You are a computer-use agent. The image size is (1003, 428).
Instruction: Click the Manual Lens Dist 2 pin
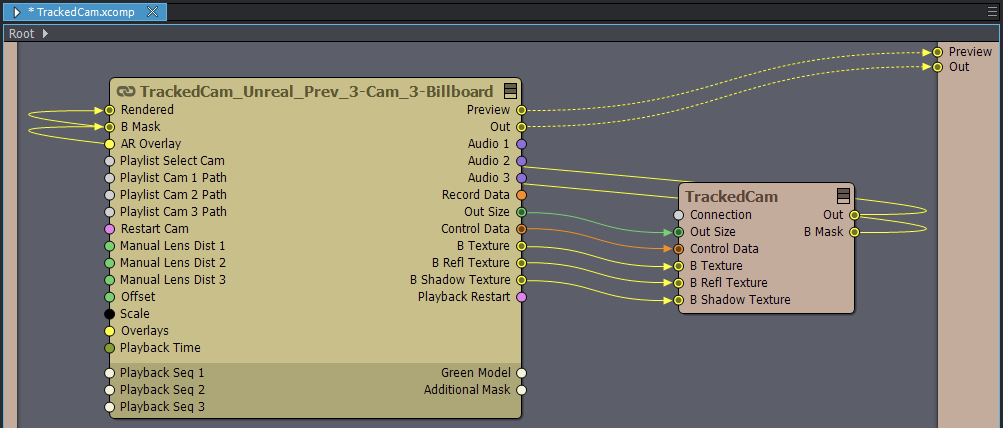coord(109,263)
